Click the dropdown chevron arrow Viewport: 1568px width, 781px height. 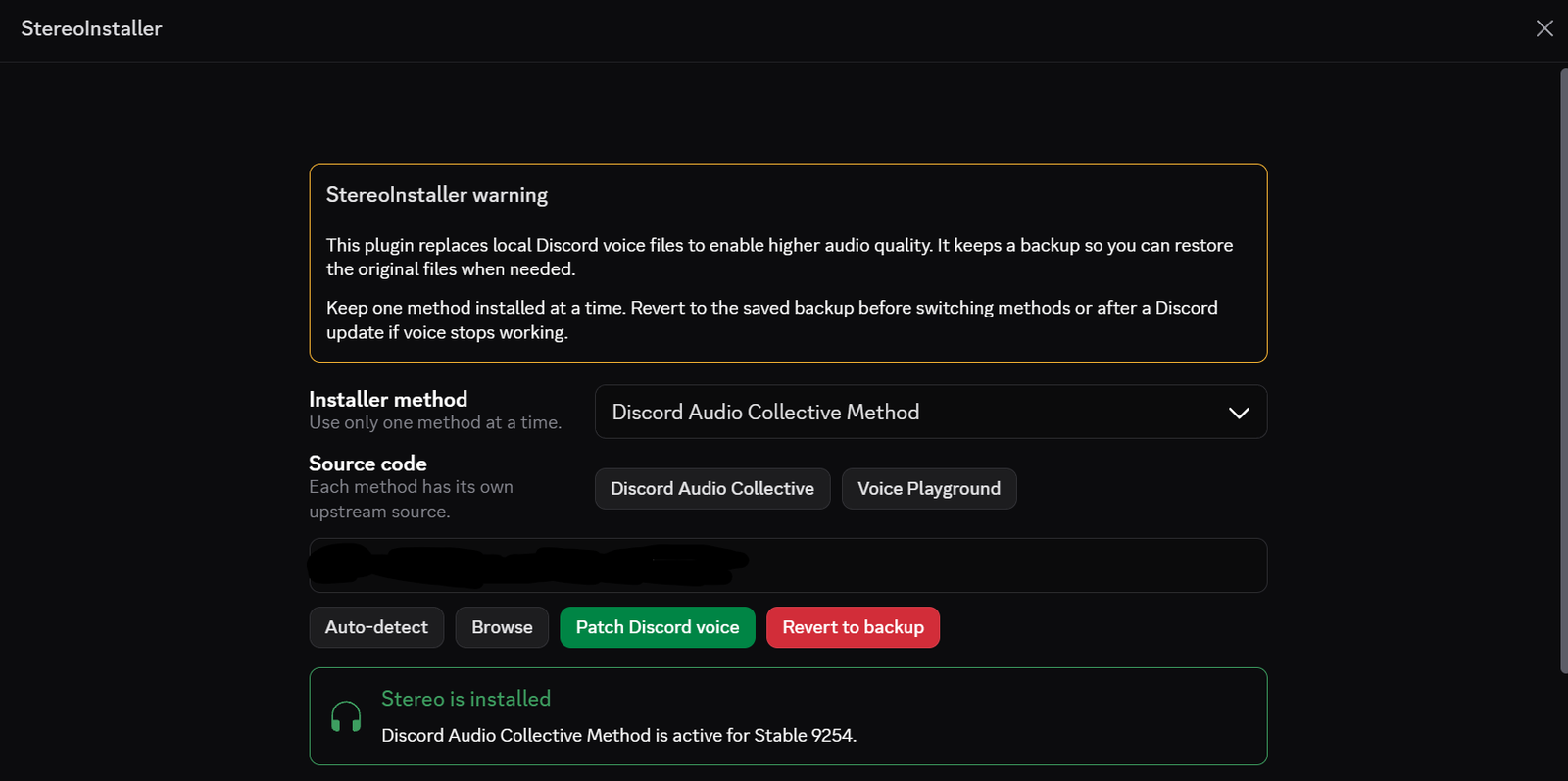click(1239, 413)
